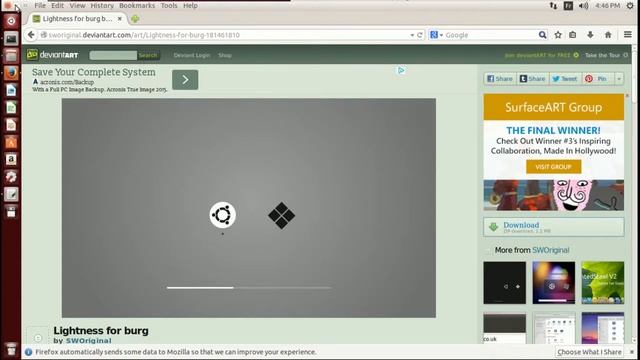Image resolution: width=640 pixels, height=360 pixels.
Task: Click the Firefox launcher icon
Action: (11, 73)
